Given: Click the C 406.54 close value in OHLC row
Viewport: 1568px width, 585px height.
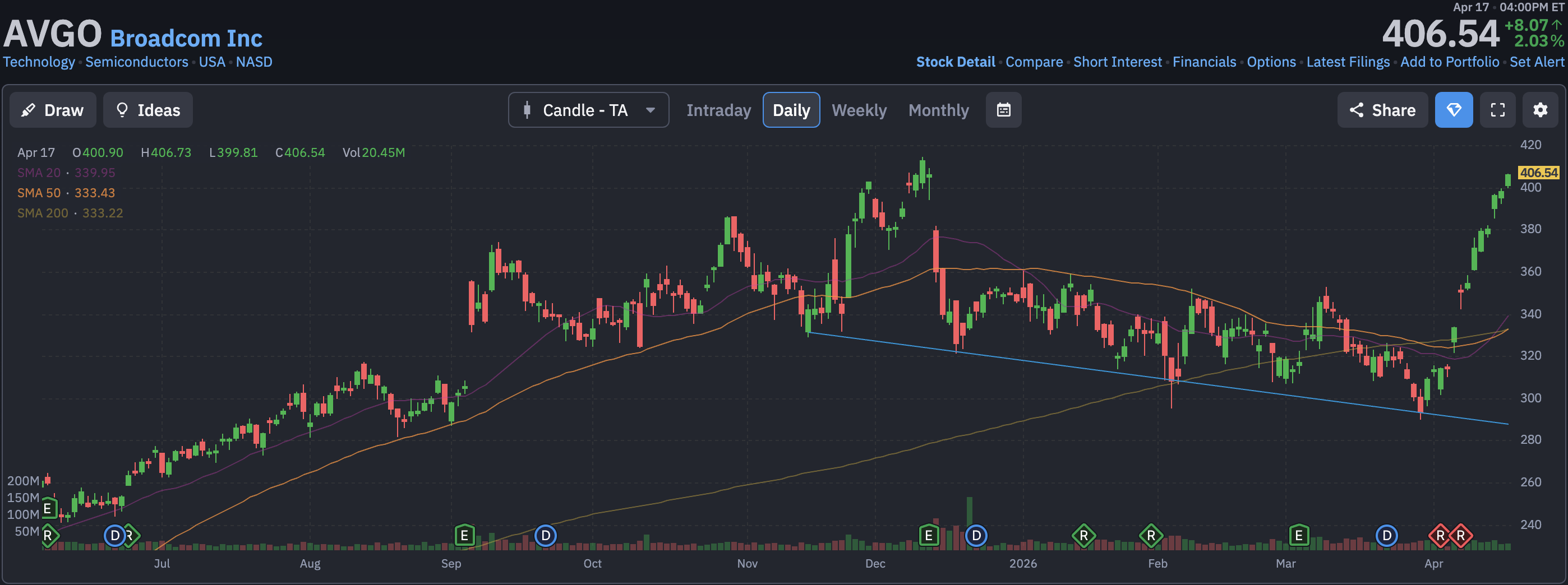Looking at the screenshot, I should tap(300, 152).
